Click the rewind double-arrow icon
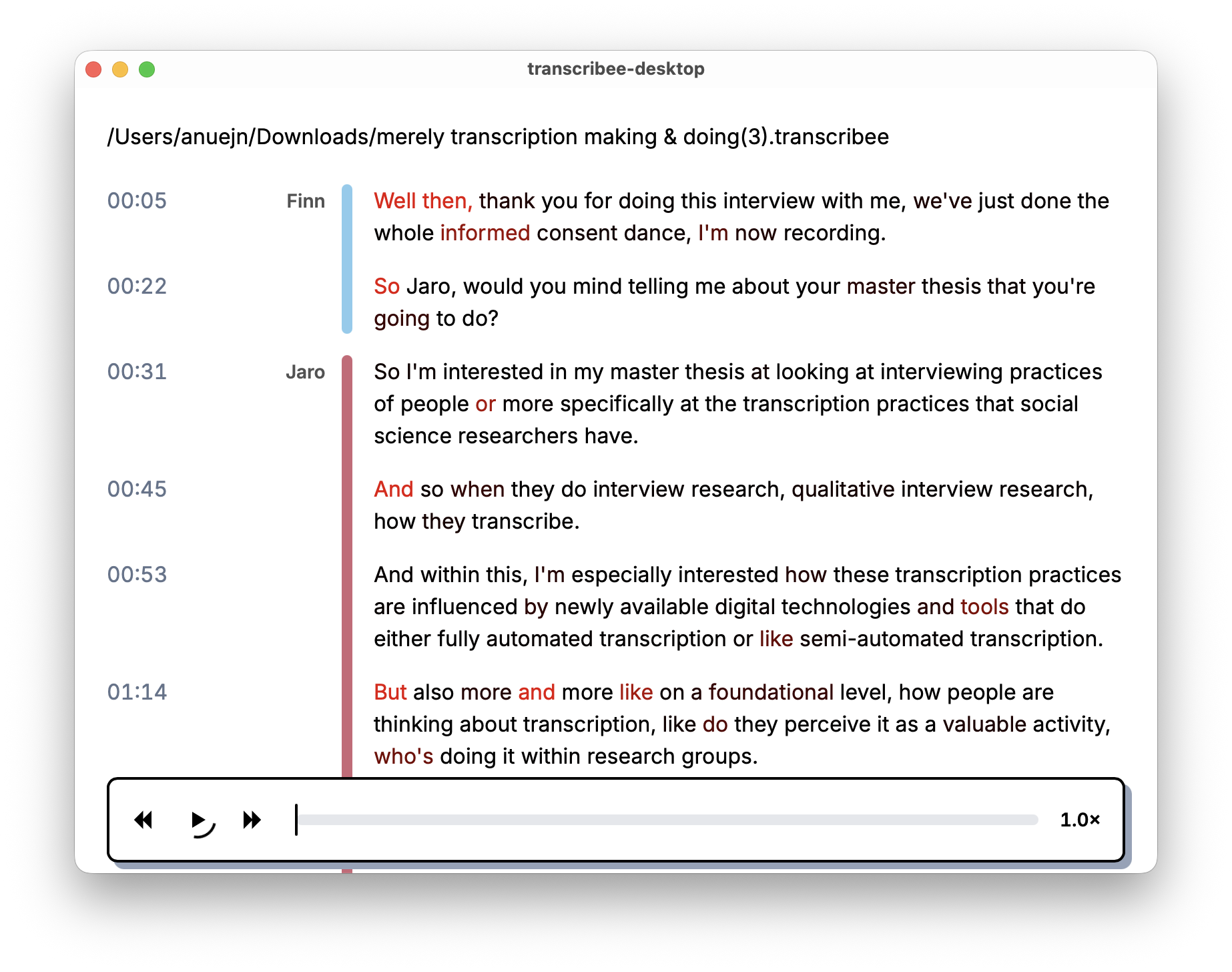This screenshot has width=1232, height=972. [x=143, y=820]
